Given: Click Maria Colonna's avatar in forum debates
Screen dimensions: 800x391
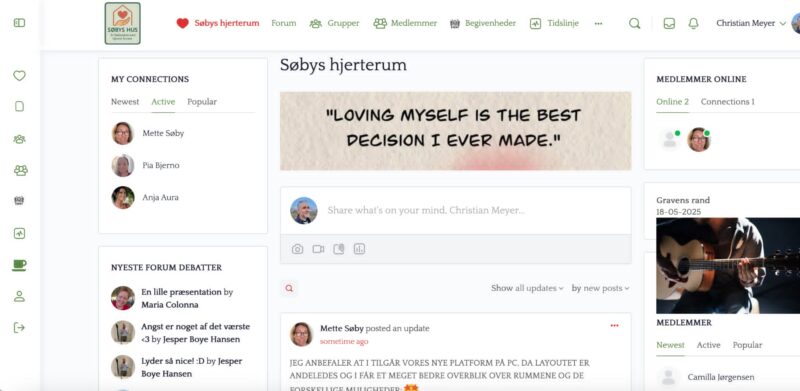Looking at the screenshot, I should click(x=122, y=298).
